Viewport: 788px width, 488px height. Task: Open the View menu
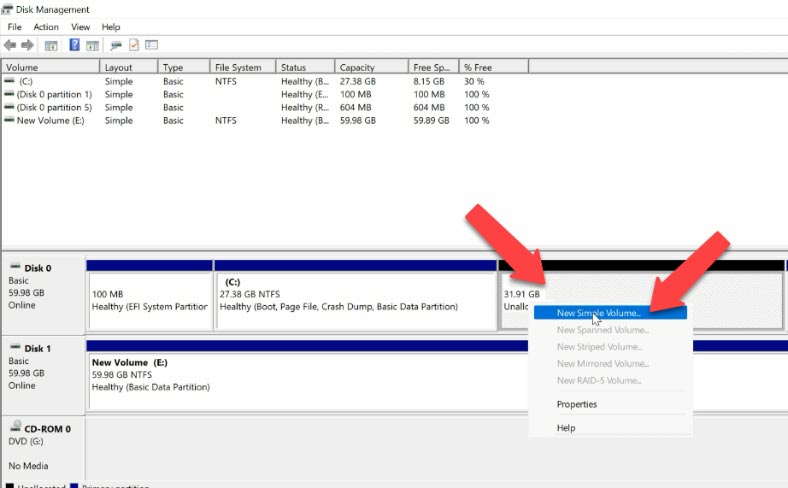click(80, 27)
